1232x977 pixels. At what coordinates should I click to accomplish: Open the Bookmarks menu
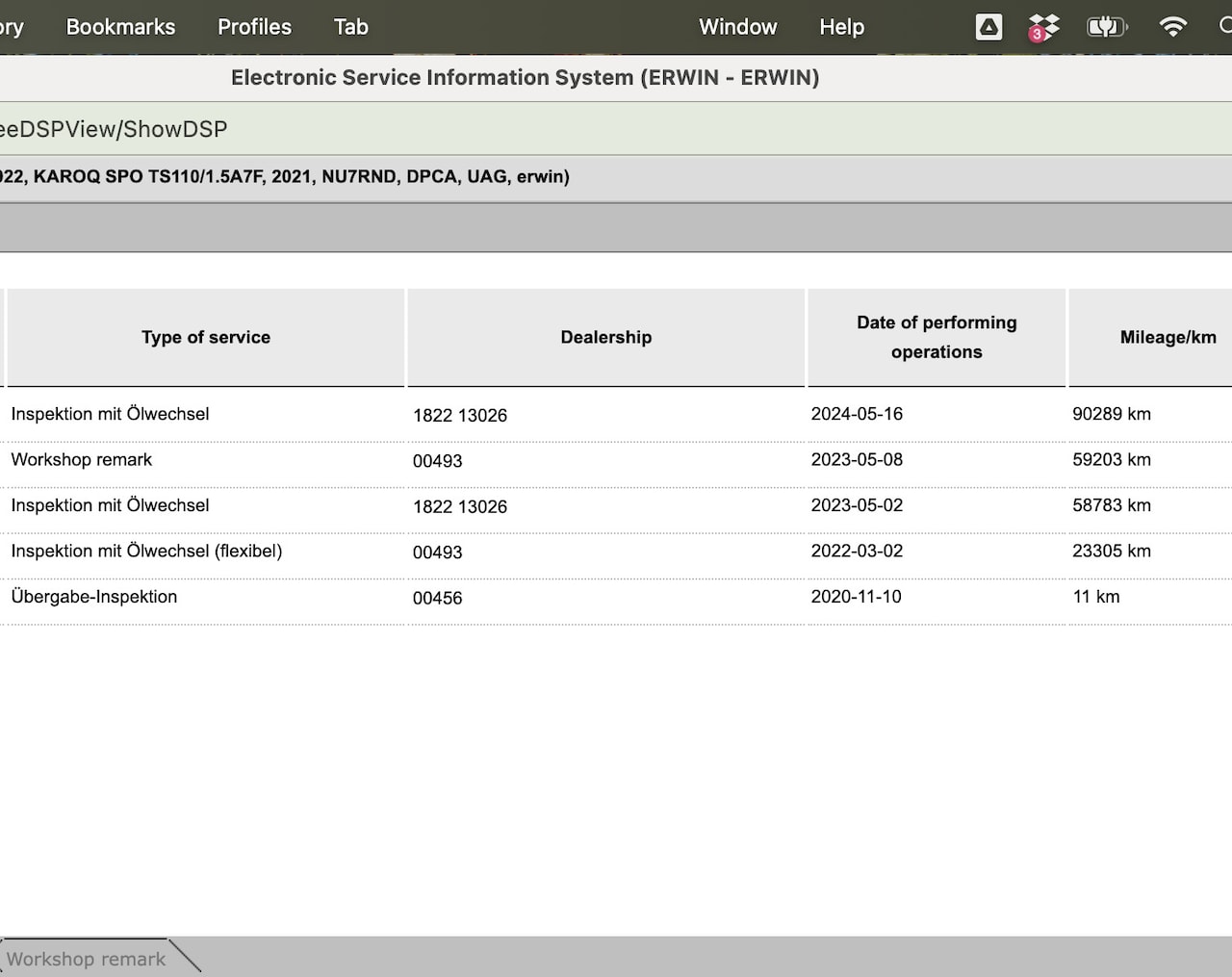[120, 27]
